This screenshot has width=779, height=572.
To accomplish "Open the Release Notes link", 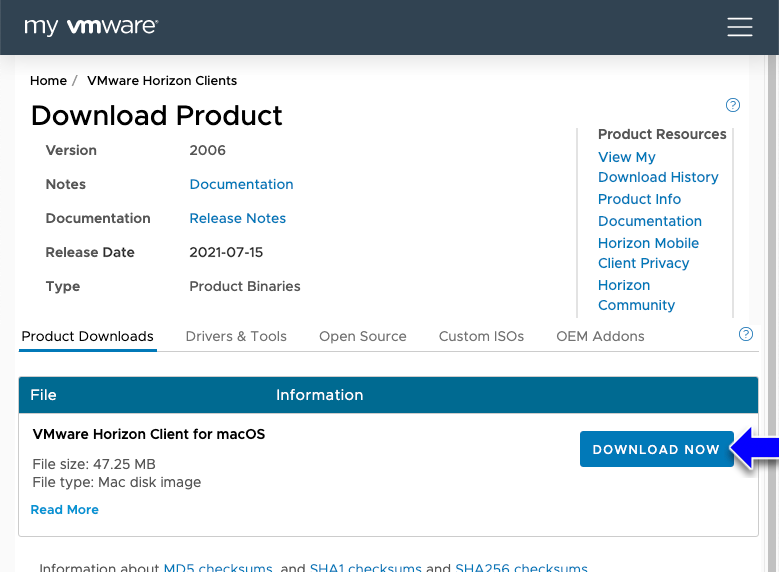I will click(x=237, y=218).
